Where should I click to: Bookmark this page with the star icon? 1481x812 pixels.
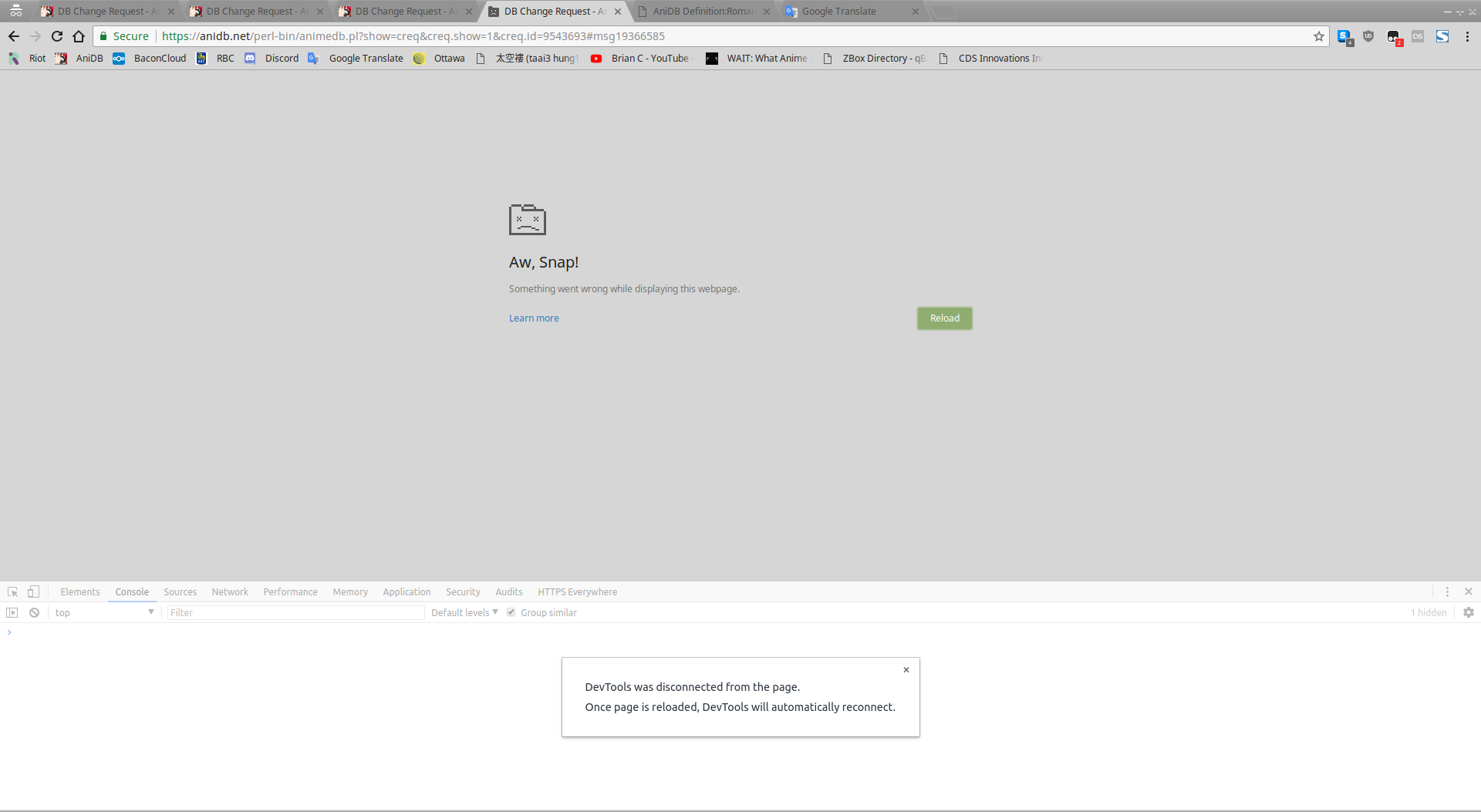(1319, 36)
